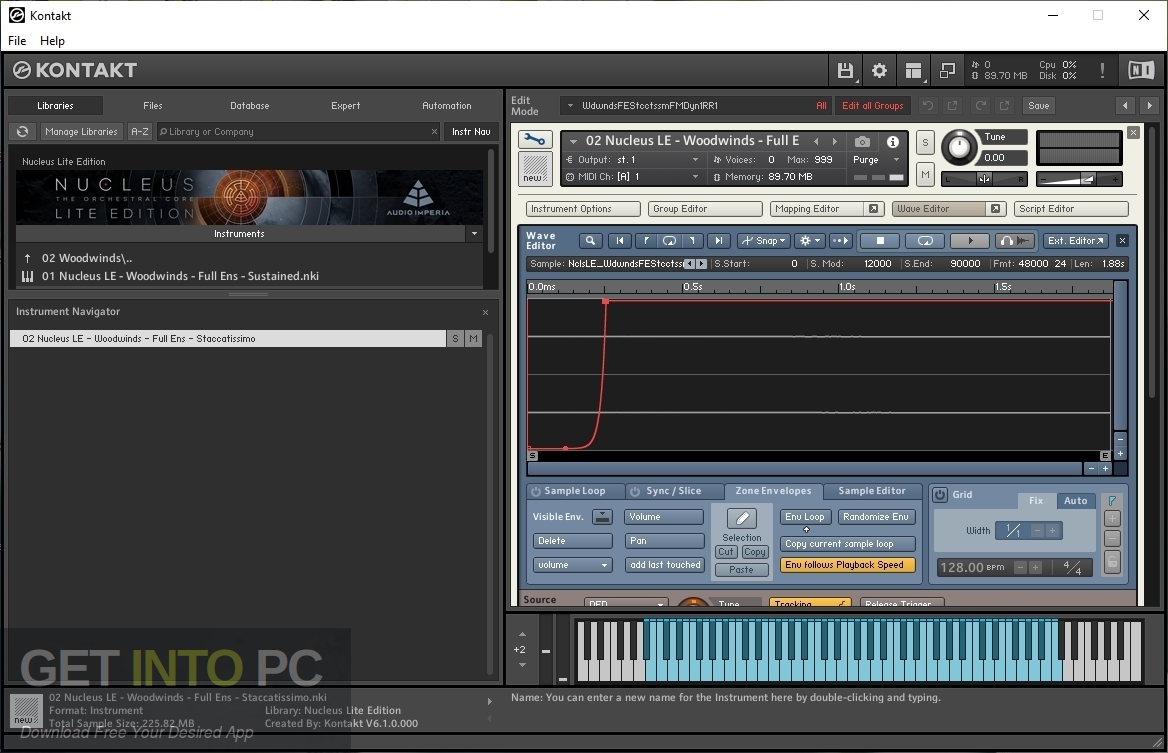Click the Manage Libraries button
The image size is (1168, 753).
tap(81, 132)
